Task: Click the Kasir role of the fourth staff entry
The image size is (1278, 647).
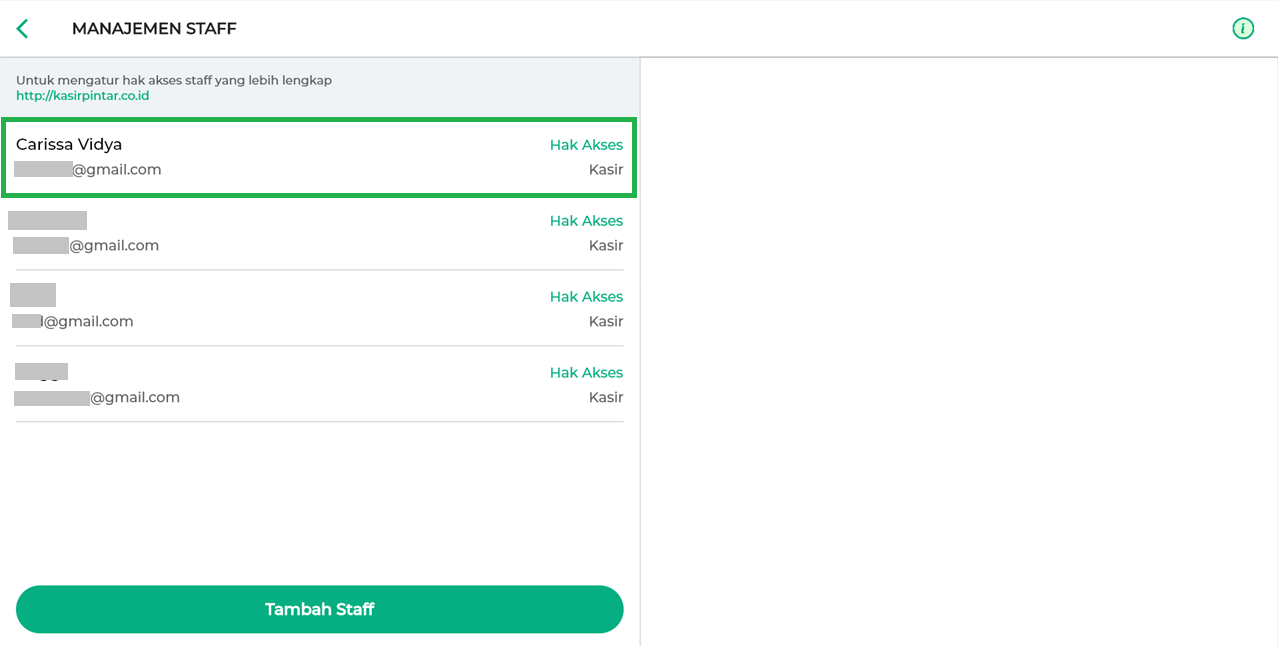Action: click(605, 398)
